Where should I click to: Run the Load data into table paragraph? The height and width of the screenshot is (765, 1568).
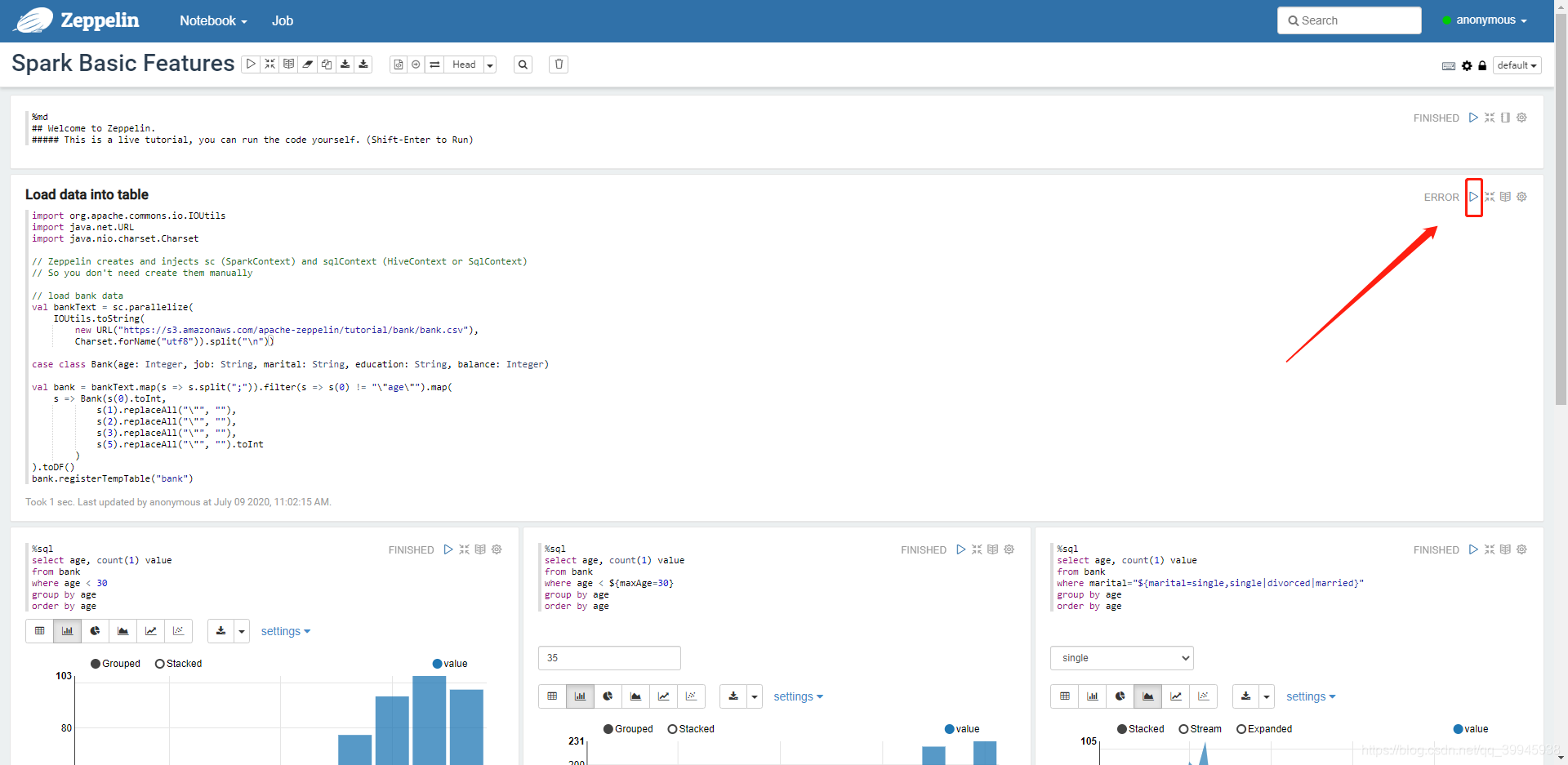(x=1473, y=197)
